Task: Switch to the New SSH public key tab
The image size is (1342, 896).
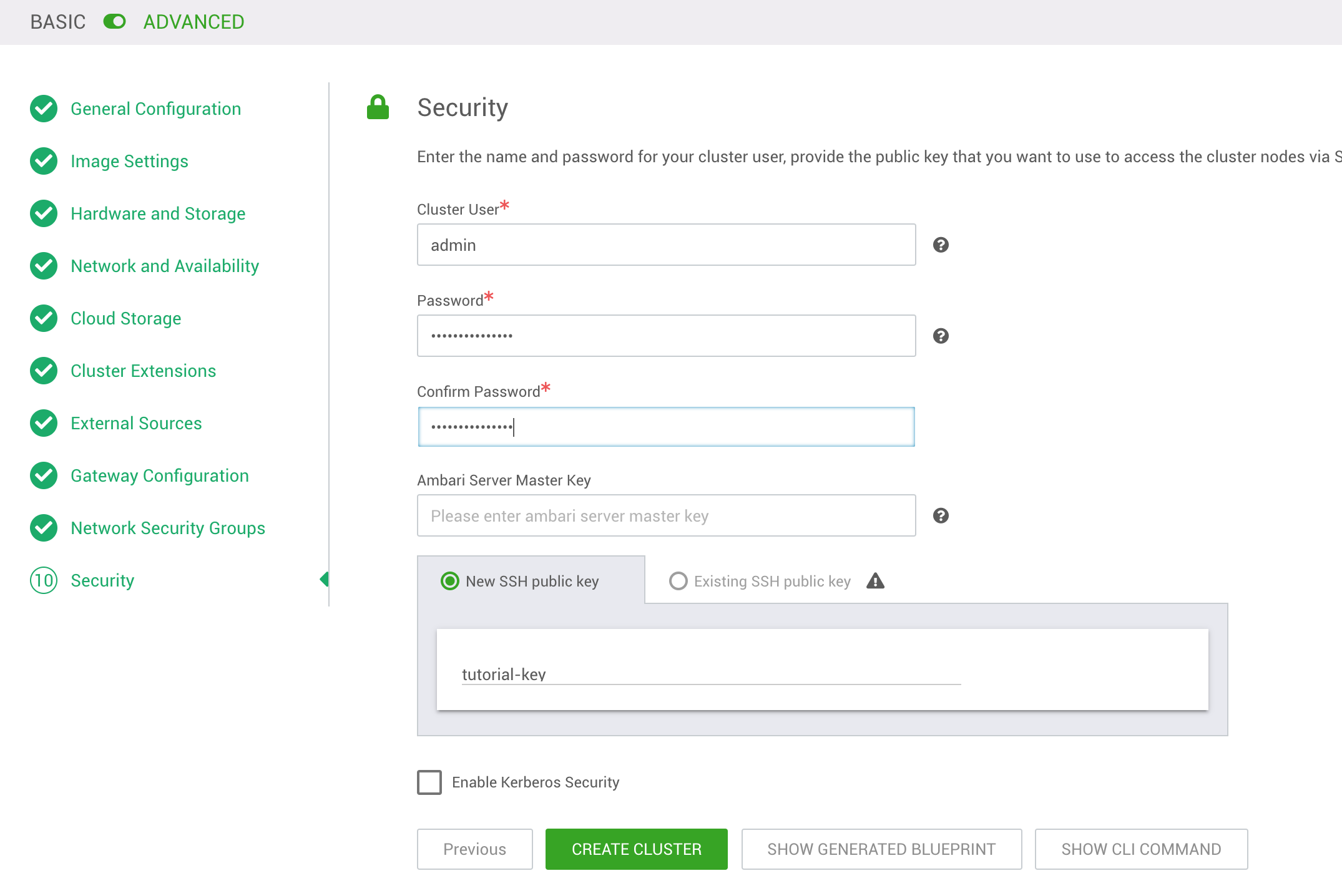Action: click(x=449, y=581)
